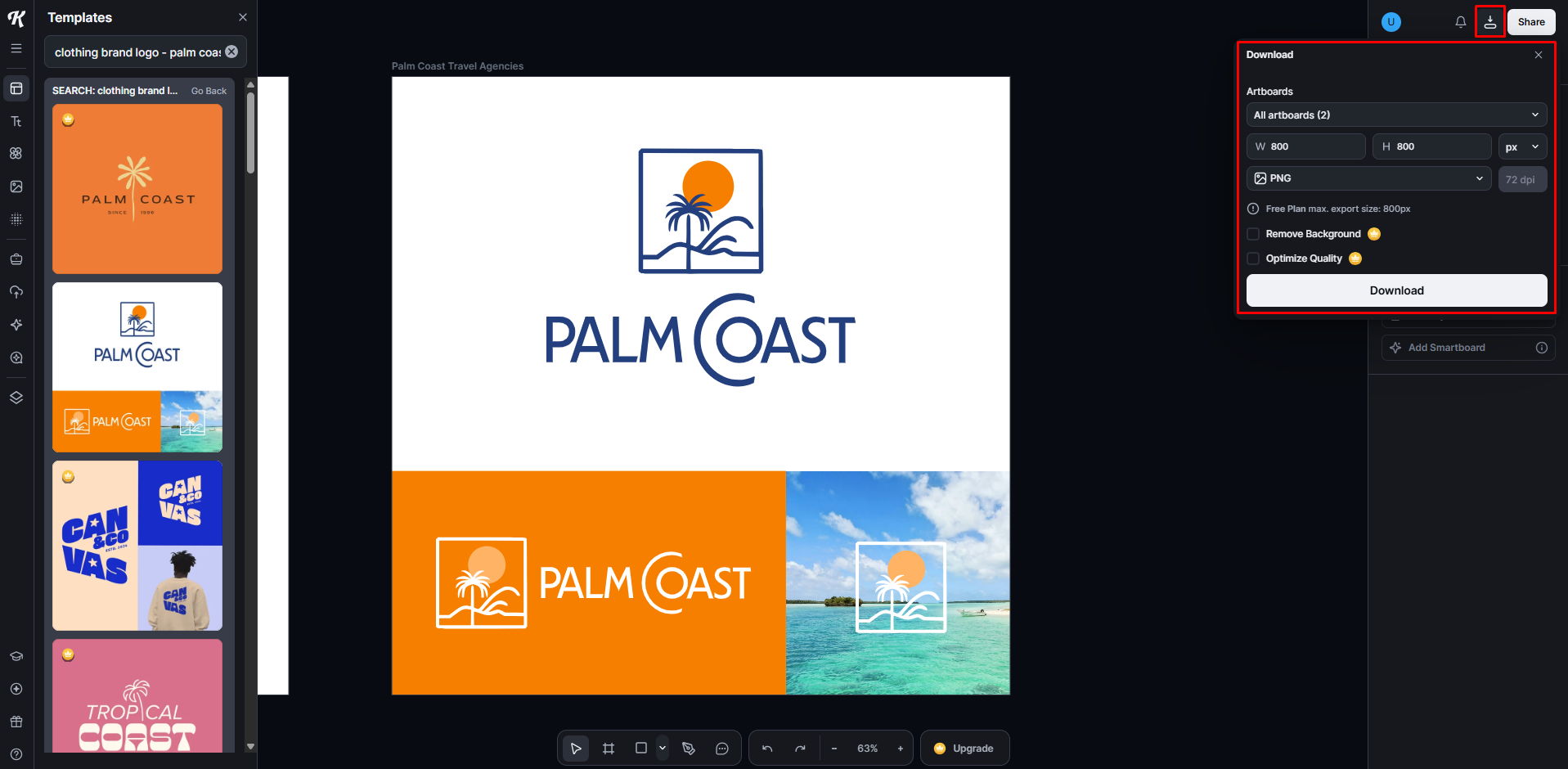Viewport: 1568px width, 769px height.
Task: Open the Uploads panel via cloud icon
Action: coord(16,292)
